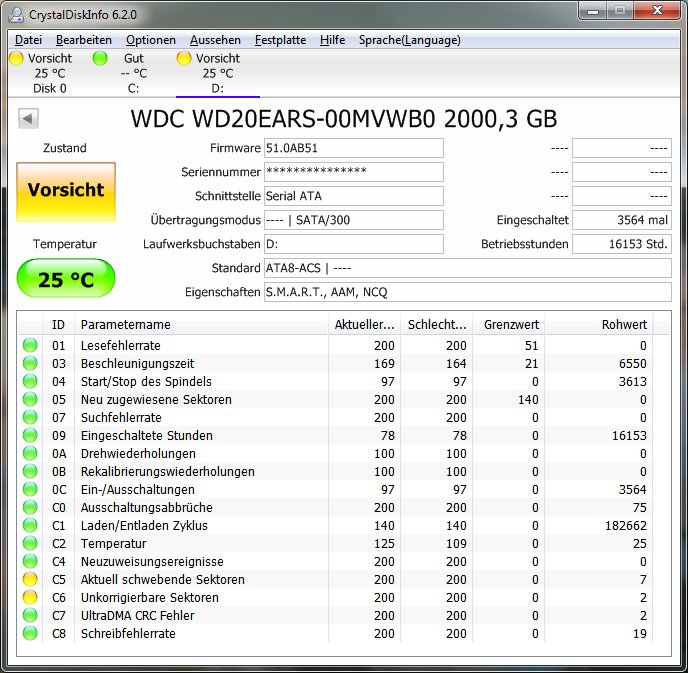This screenshot has width=688, height=673.
Task: Click the Schnittstelle field Serial ATA
Action: click(x=354, y=196)
